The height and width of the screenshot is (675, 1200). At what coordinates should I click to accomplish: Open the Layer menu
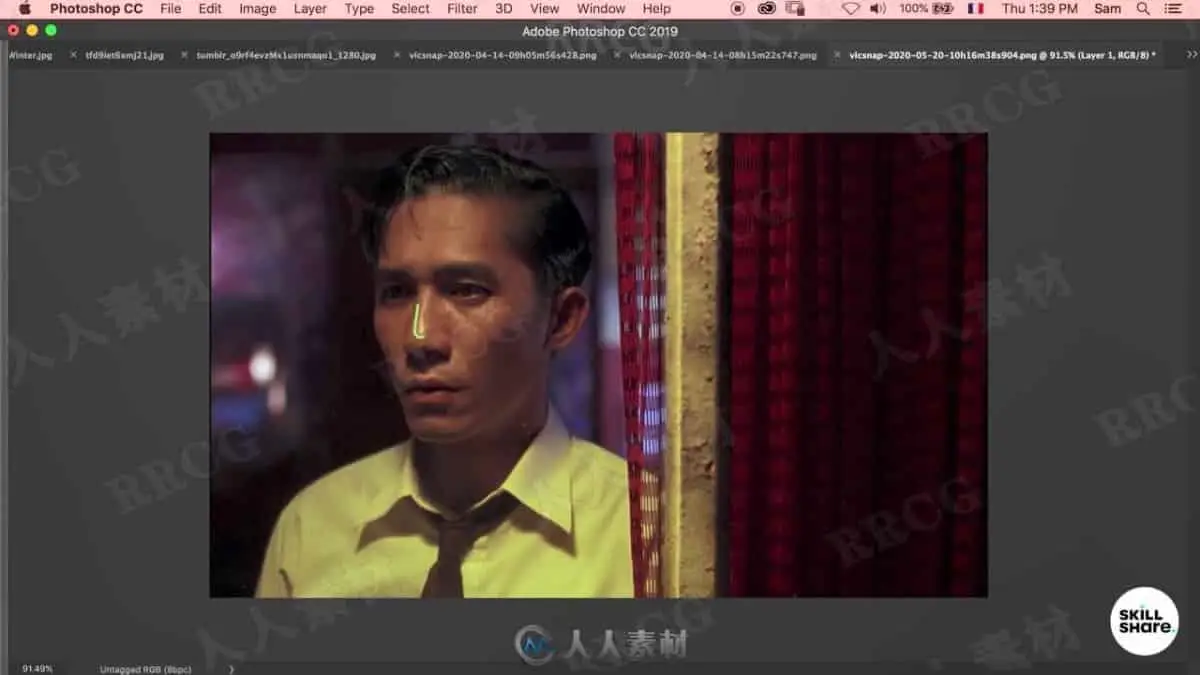click(310, 8)
